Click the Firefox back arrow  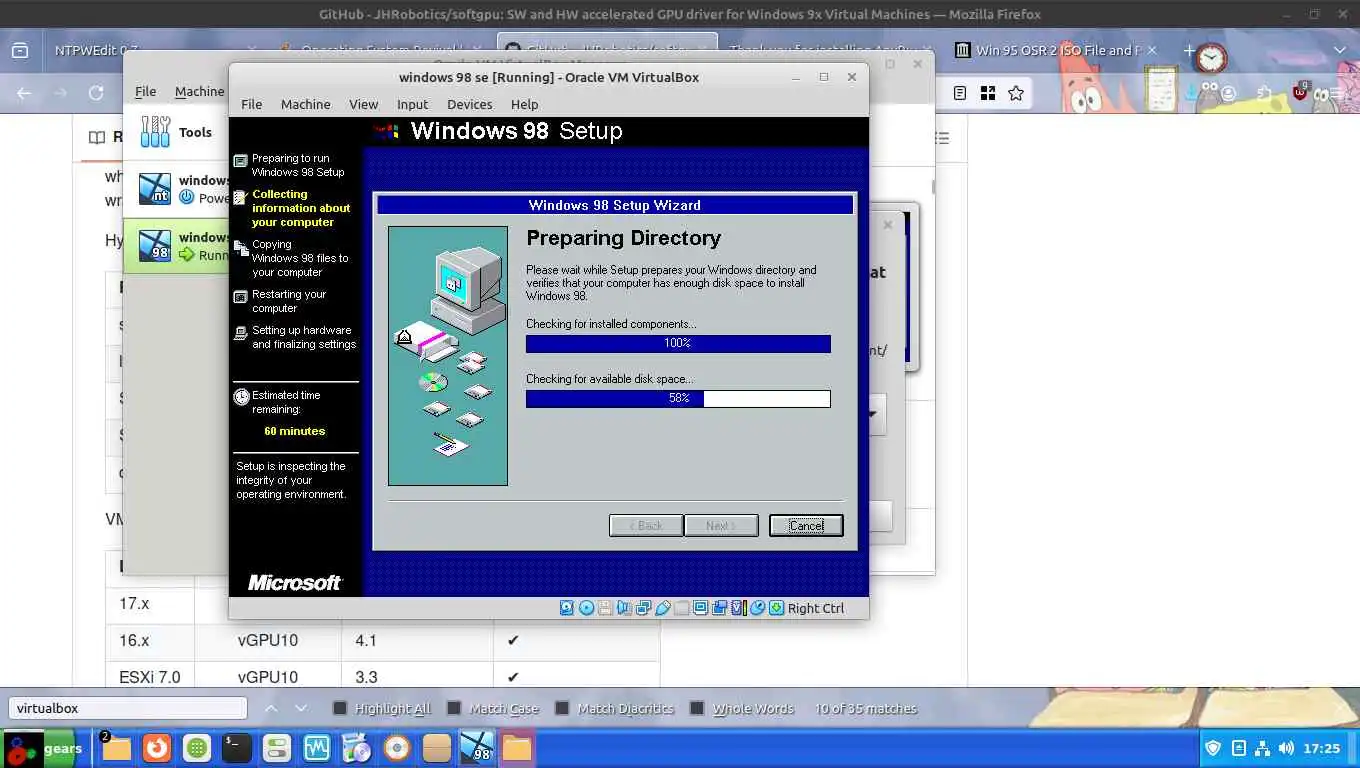[x=24, y=93]
